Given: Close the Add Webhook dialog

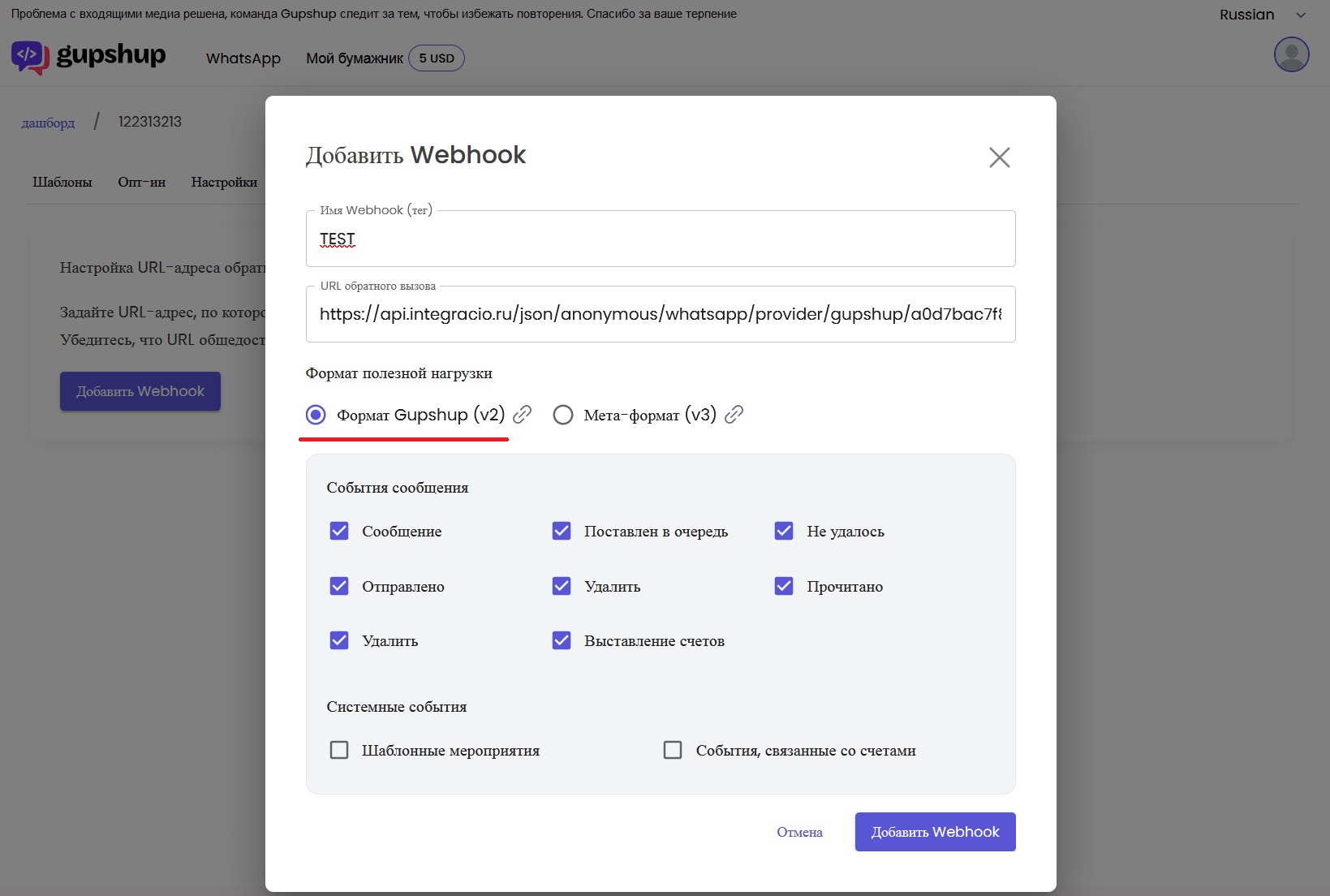Looking at the screenshot, I should pos(999,157).
